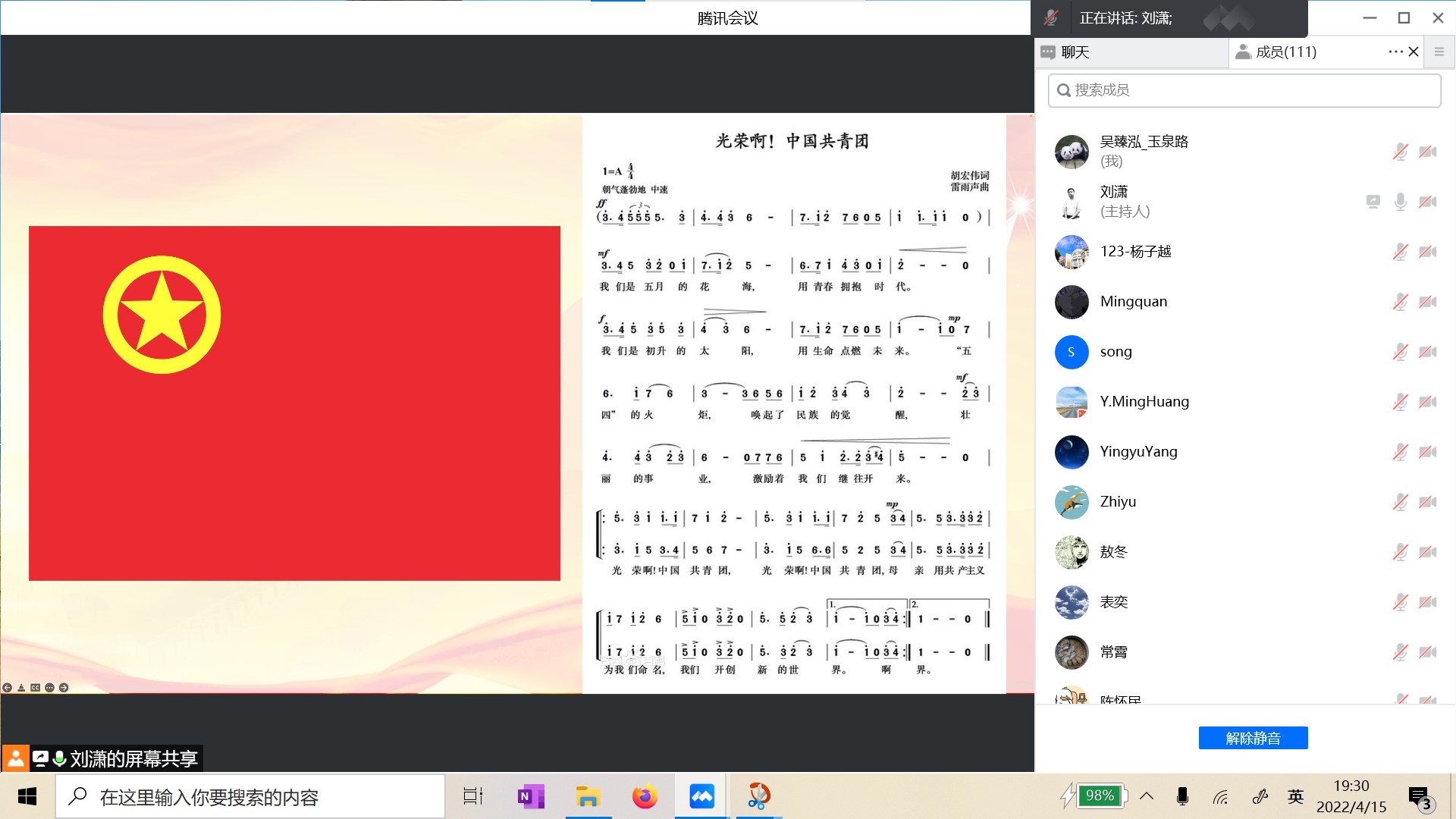
Task: Click the 搜索成员 search field
Action: pyautogui.click(x=1244, y=90)
